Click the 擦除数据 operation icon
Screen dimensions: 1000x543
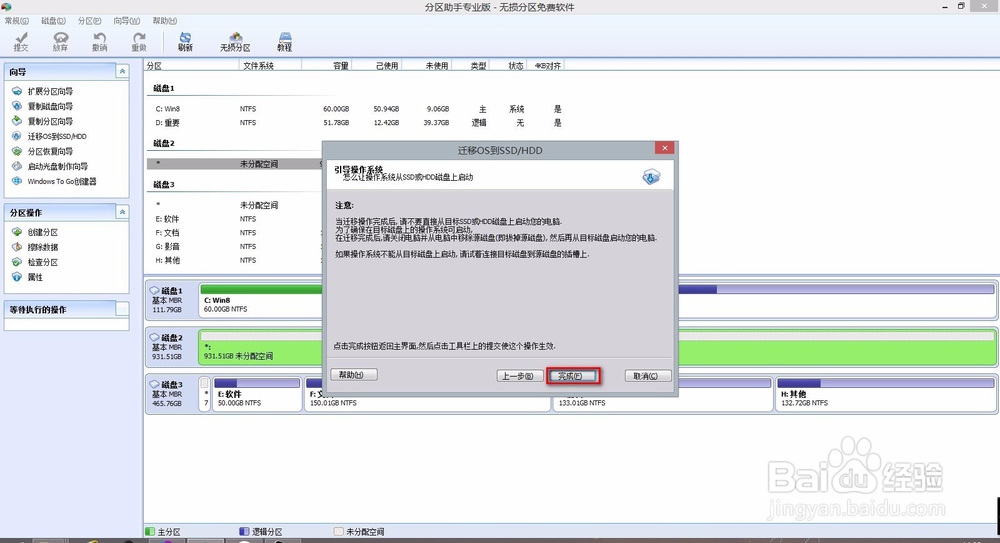pyautogui.click(x=17, y=247)
